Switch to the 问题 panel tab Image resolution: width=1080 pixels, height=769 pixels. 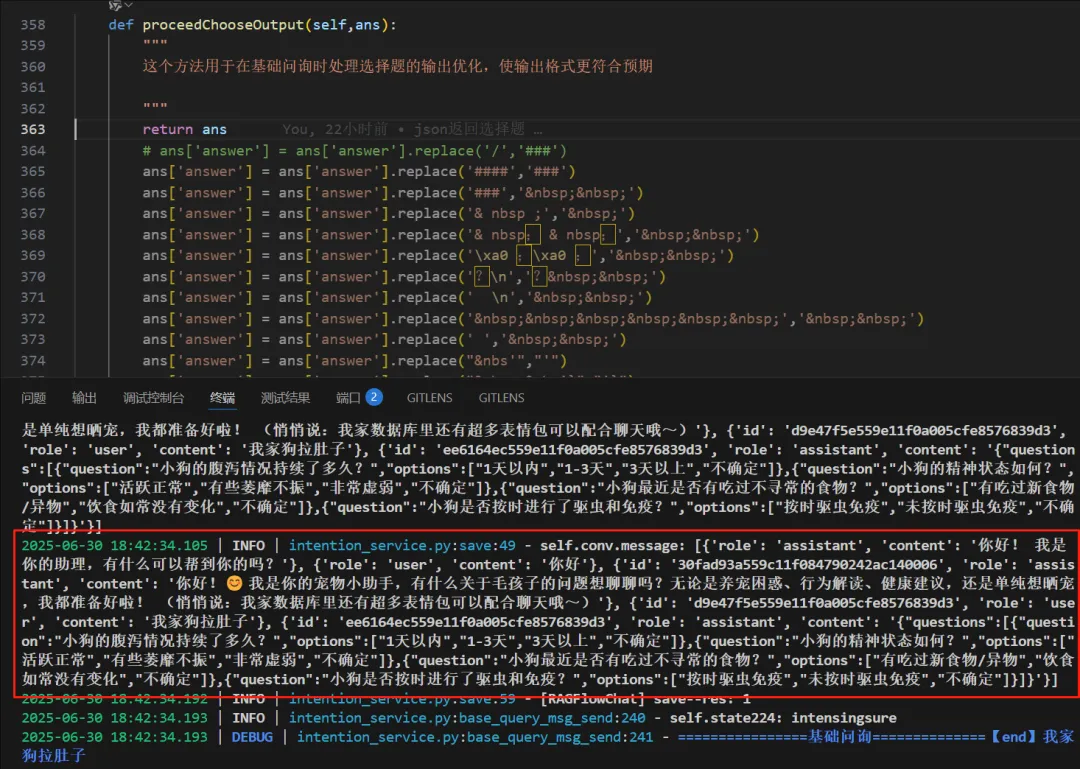33,398
